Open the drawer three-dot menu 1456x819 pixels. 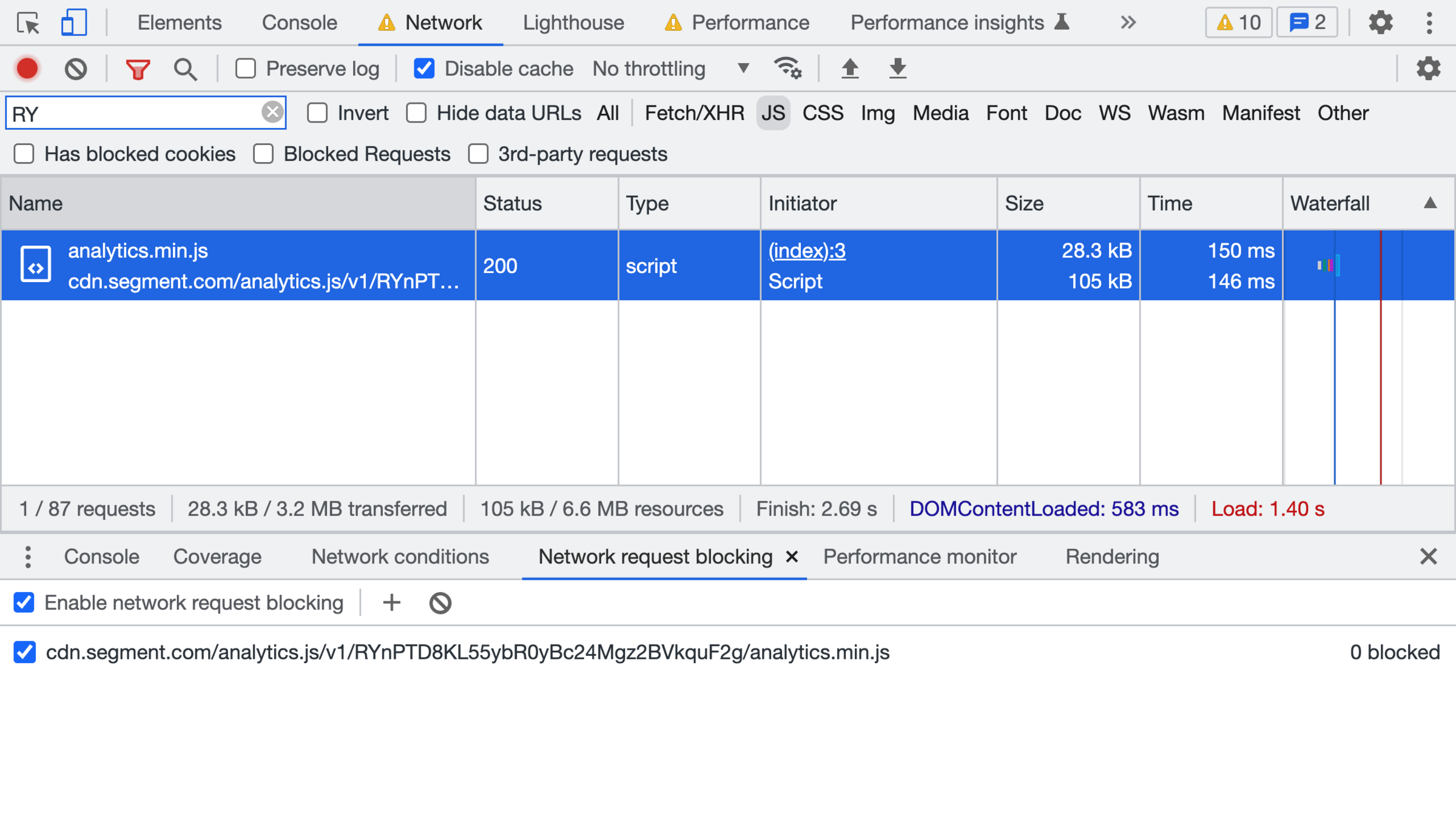pos(28,556)
